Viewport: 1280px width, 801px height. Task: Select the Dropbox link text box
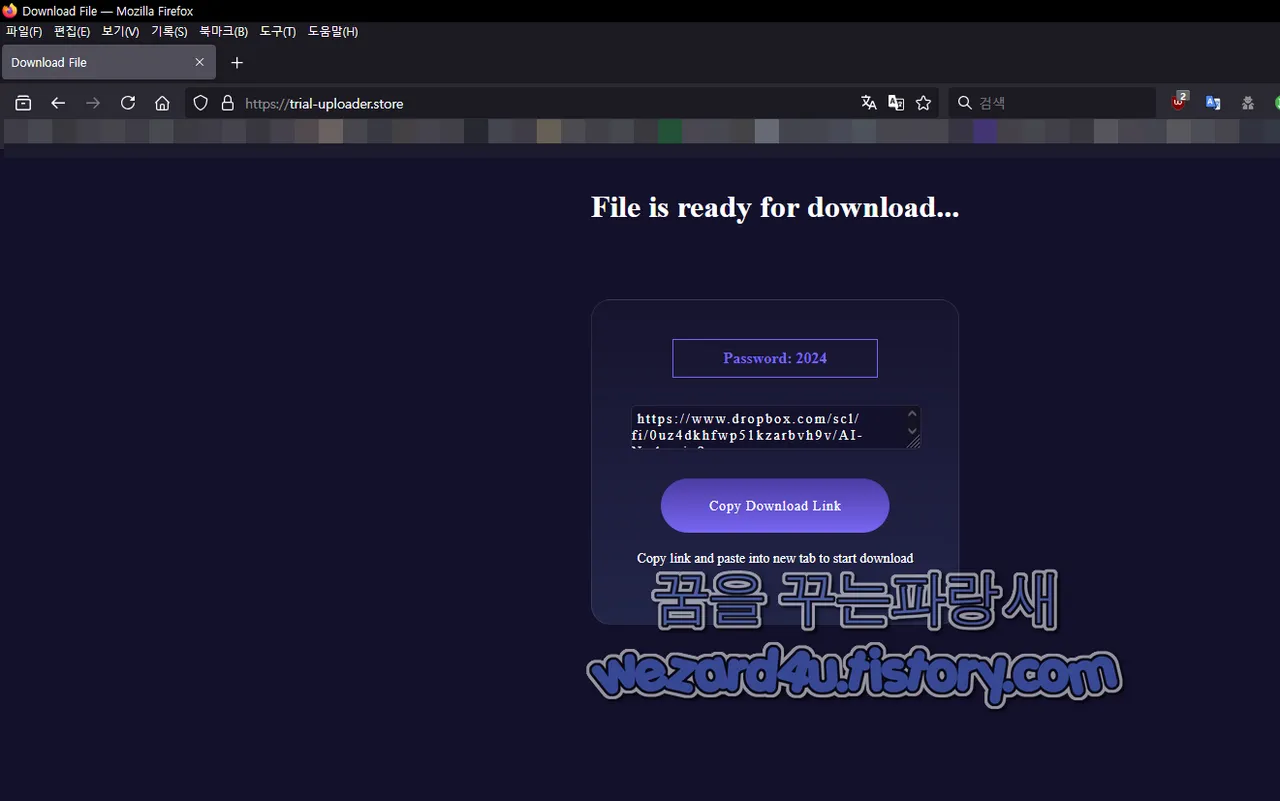(x=770, y=427)
